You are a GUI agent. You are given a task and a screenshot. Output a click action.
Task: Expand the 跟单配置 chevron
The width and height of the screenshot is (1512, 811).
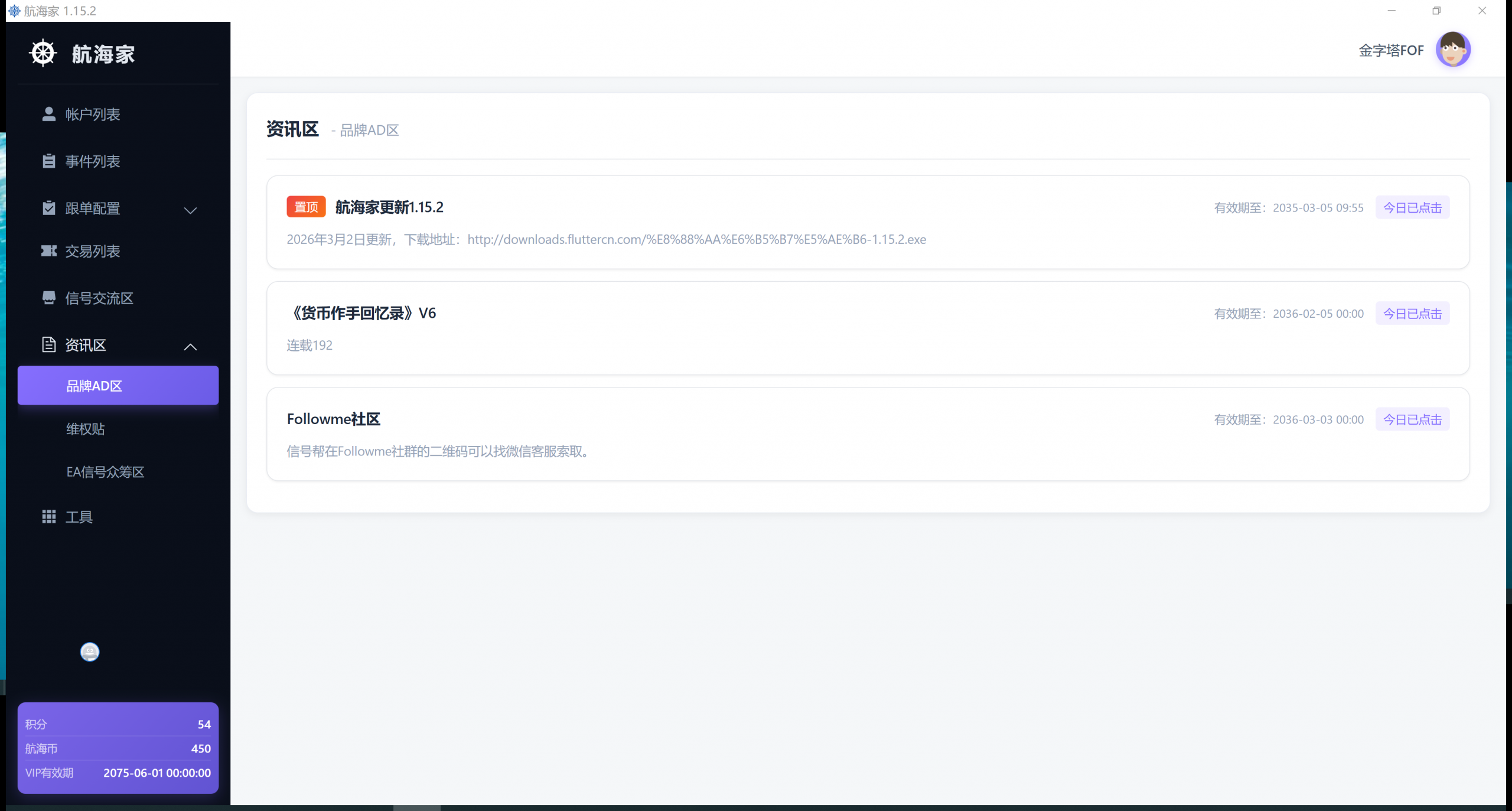[x=190, y=210]
